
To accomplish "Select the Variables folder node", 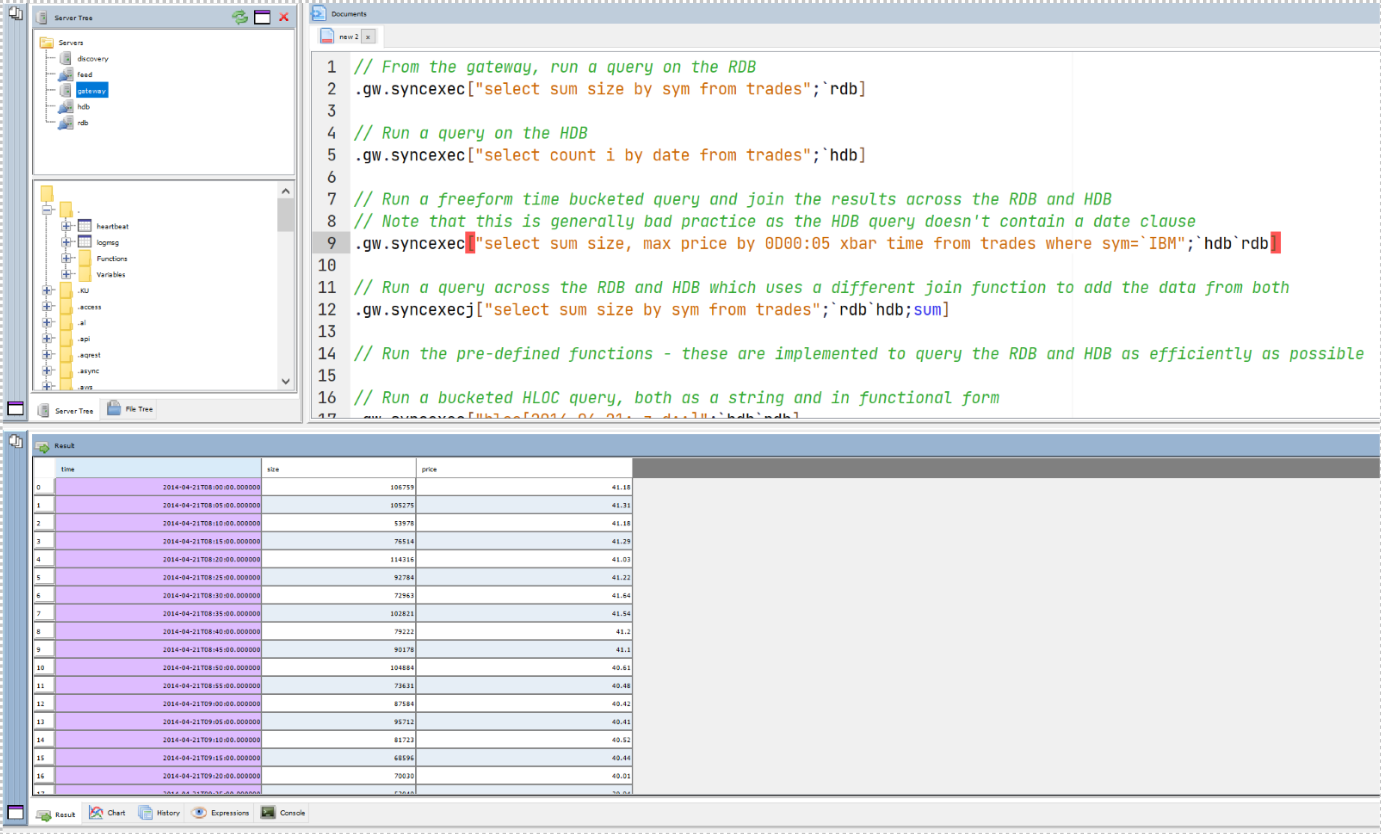I will 111,275.
